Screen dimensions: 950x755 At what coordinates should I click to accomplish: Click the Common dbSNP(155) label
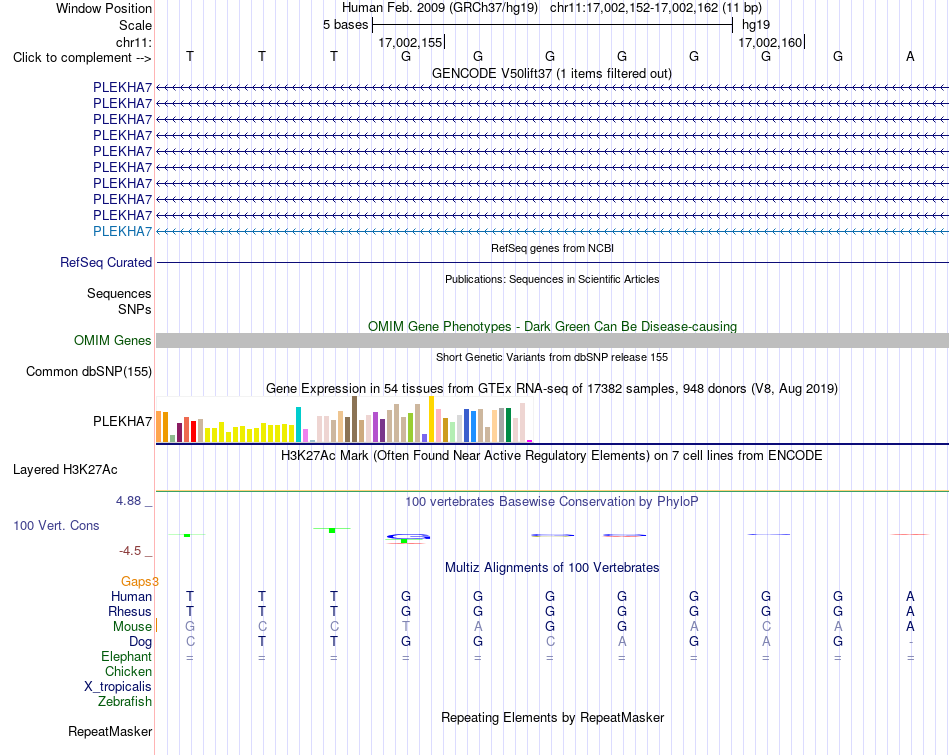89,371
